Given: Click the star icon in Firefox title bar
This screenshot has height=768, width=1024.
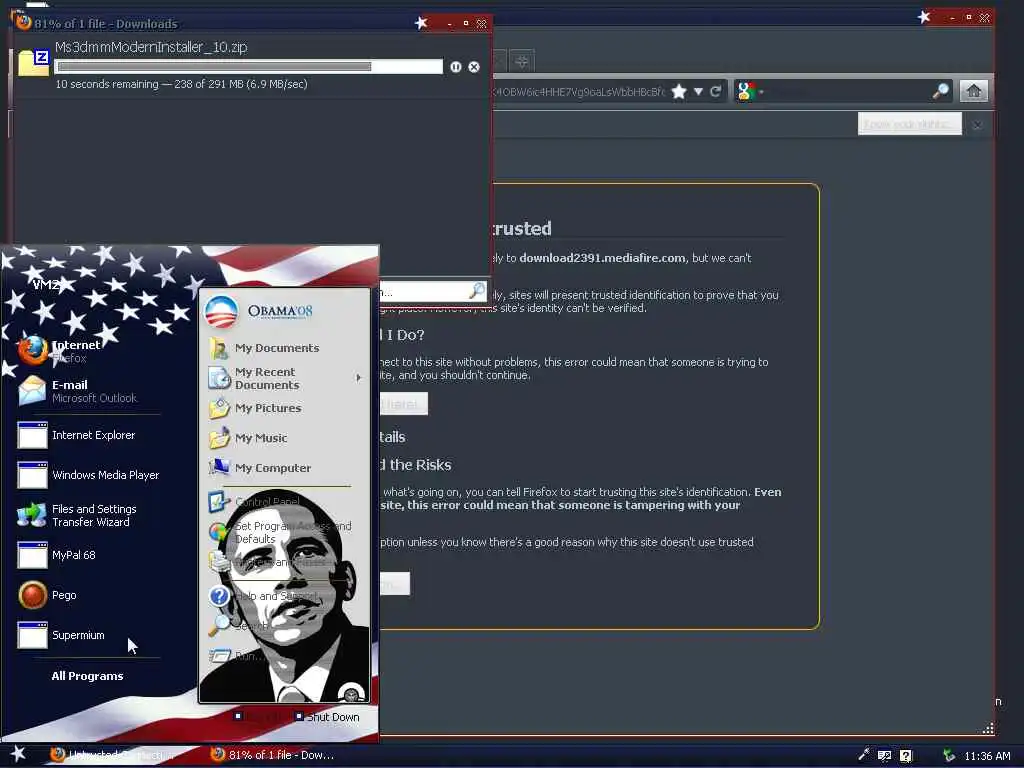Looking at the screenshot, I should [923, 17].
